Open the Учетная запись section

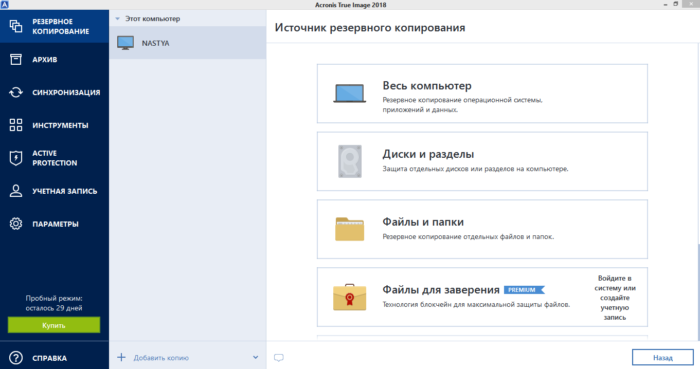[x=54, y=191]
